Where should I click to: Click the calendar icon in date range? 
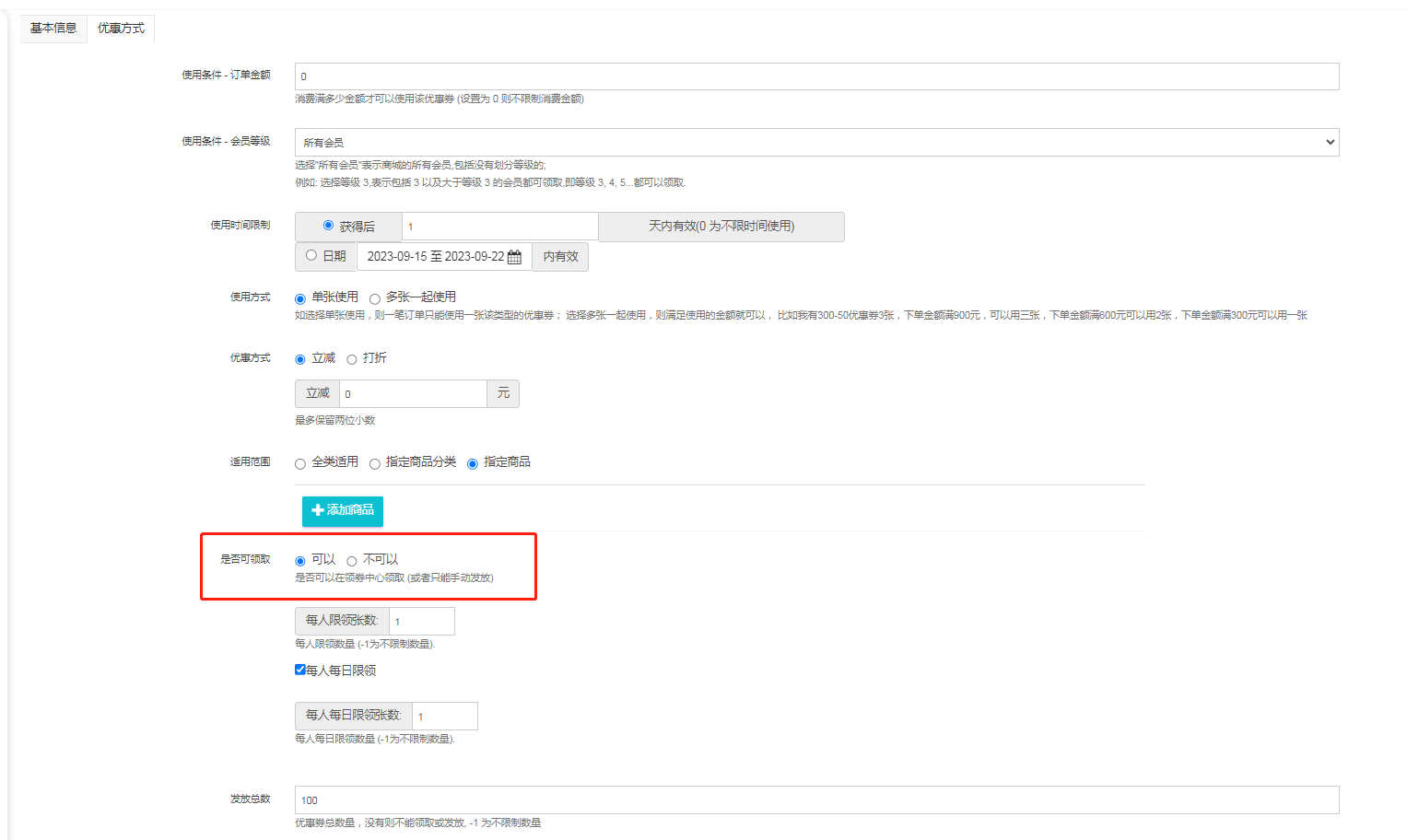click(514, 257)
